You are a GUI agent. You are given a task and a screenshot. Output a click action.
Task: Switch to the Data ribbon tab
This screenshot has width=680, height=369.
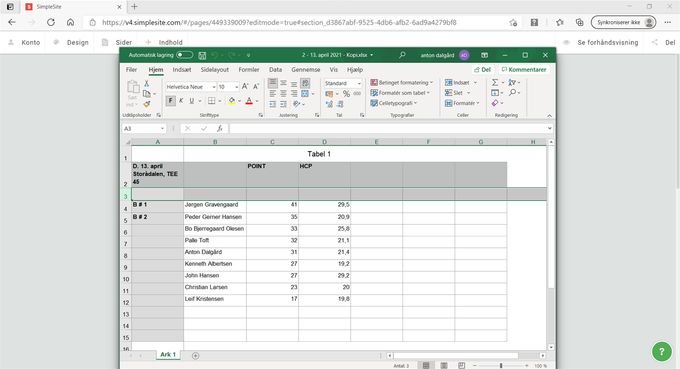click(275, 69)
